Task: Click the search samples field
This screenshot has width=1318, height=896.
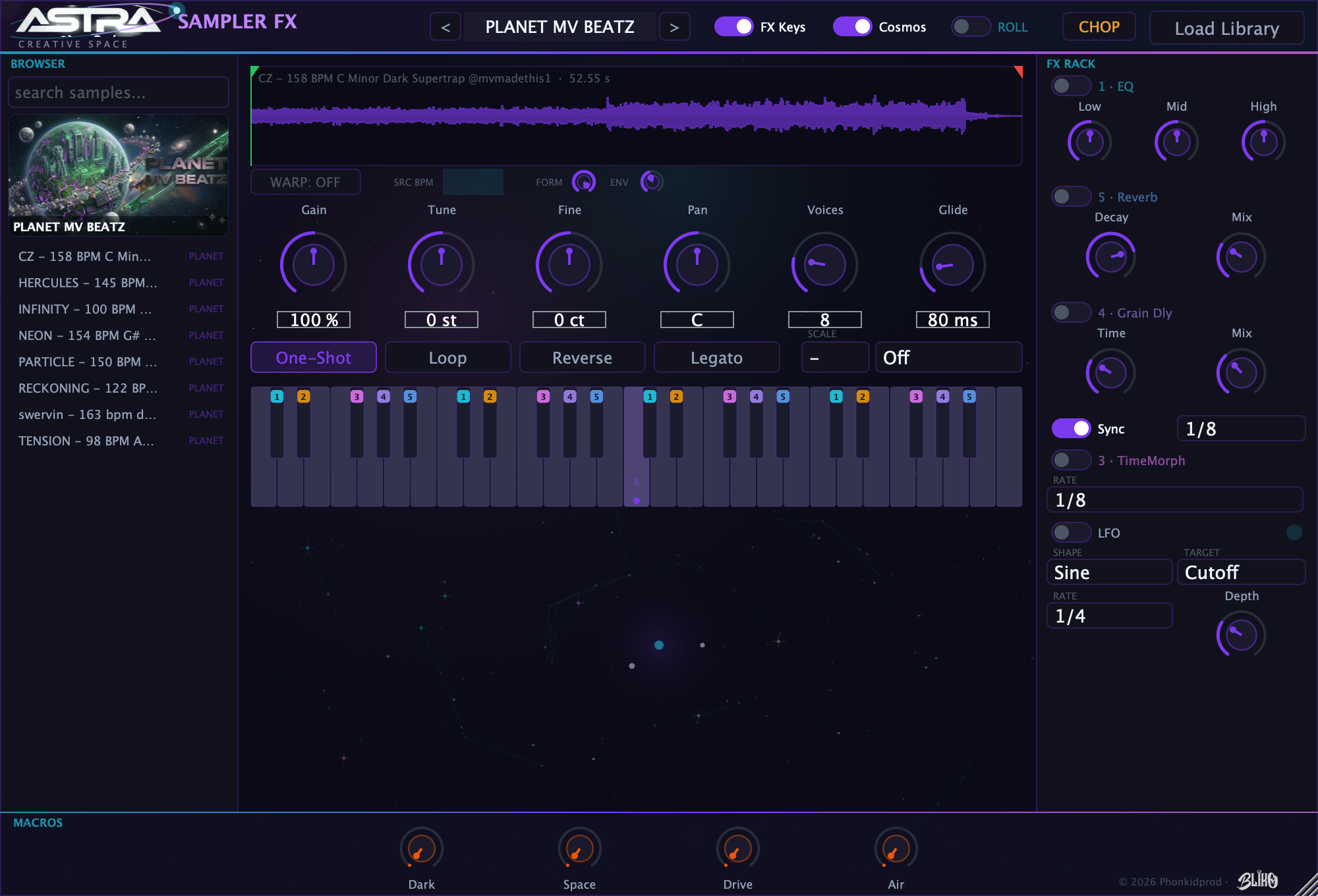Action: (119, 92)
